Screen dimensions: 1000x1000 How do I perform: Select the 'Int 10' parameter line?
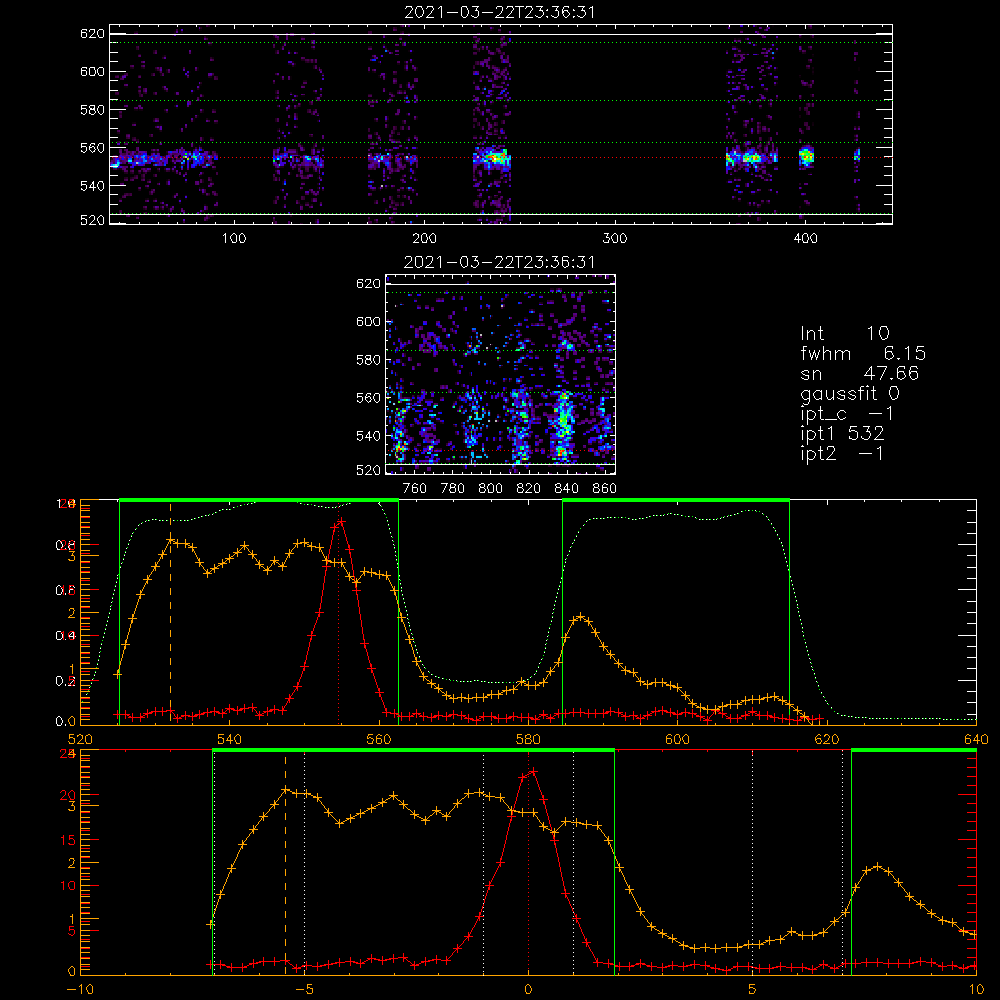pyautogui.click(x=844, y=333)
